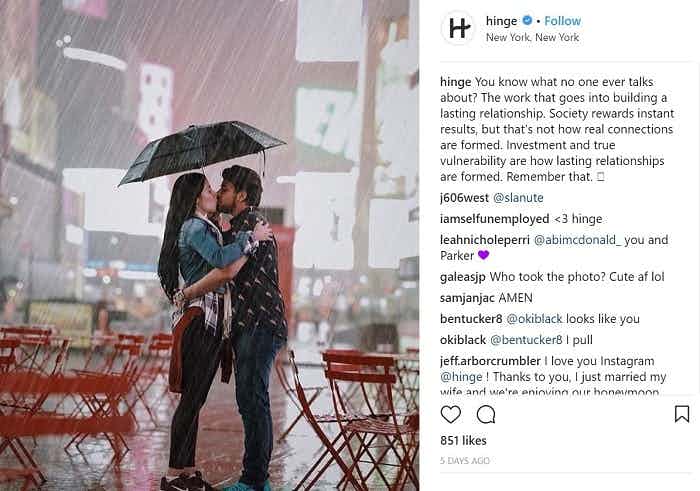This screenshot has width=700, height=491.
Task: Like the post with the heart icon
Action: tap(450, 414)
